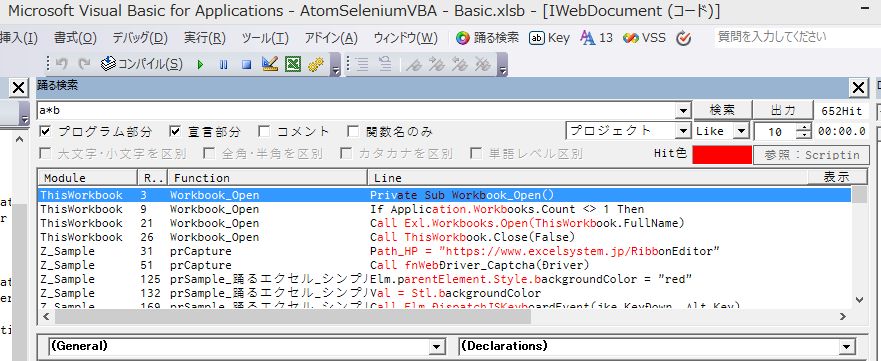
Task: Toggle 大文字・小文字を区別 checkbox
Action: [x=46, y=153]
